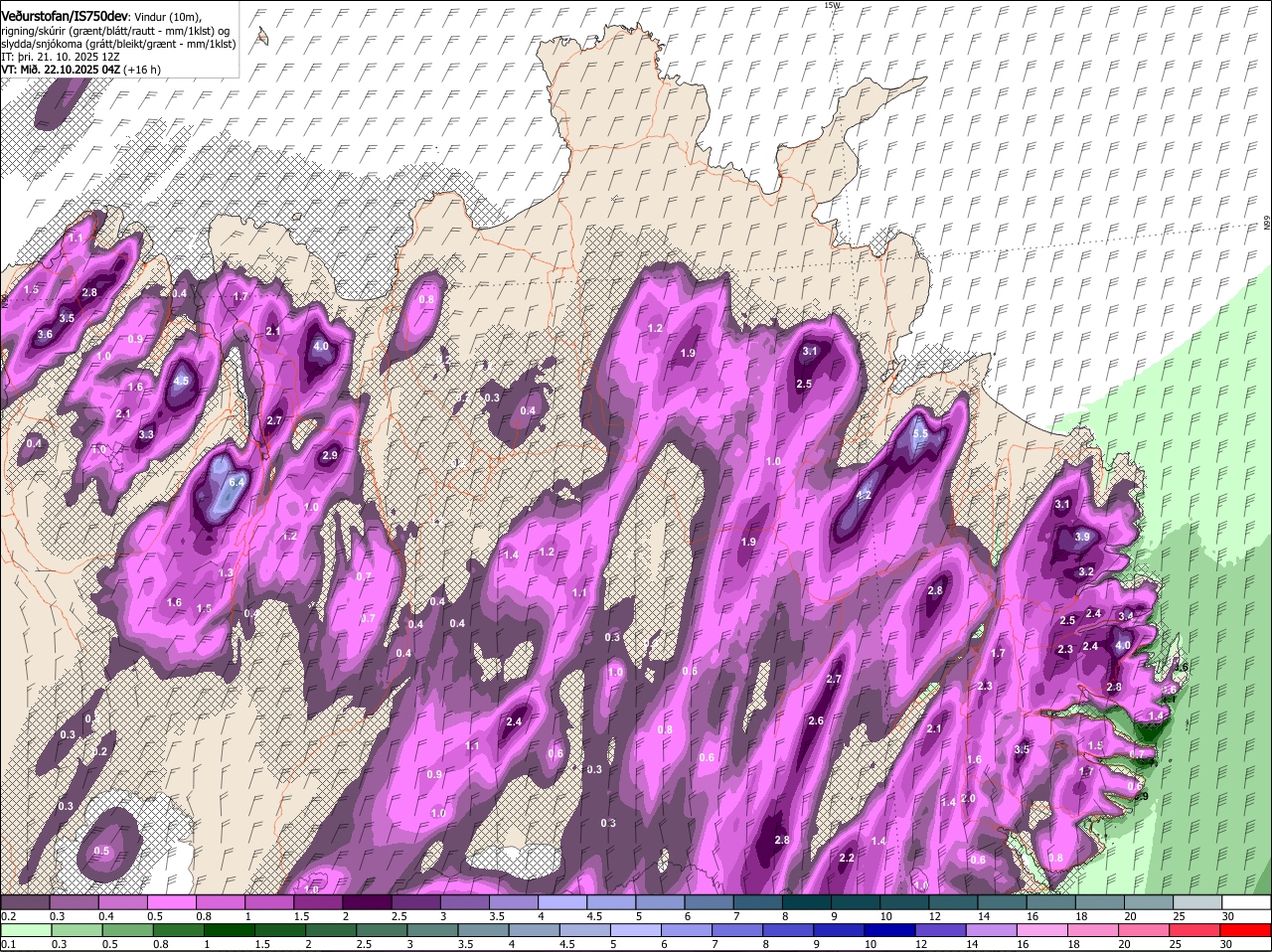This screenshot has width=1272, height=952.
Task: Click the 3.6 value label at far left
Action: click(x=45, y=335)
